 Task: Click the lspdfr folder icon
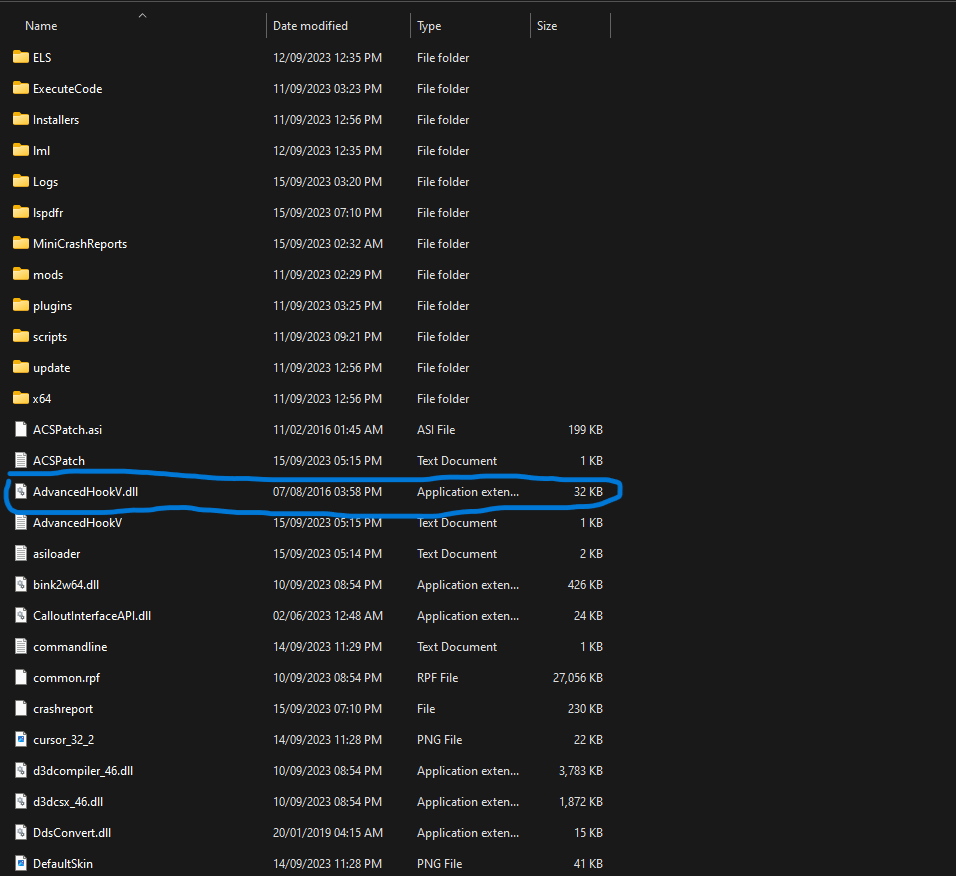[21, 212]
